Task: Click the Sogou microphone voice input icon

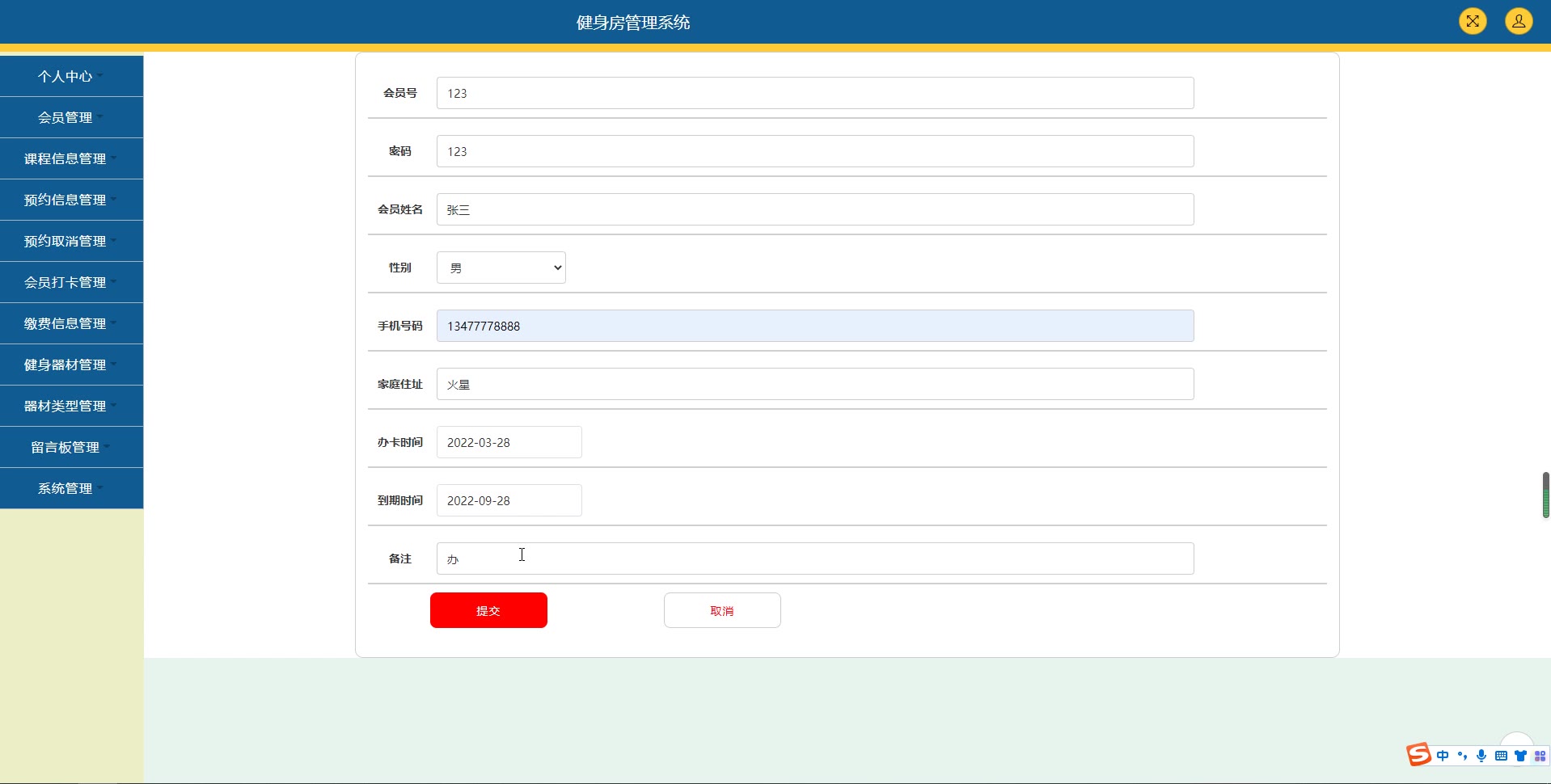Action: 1481,756
